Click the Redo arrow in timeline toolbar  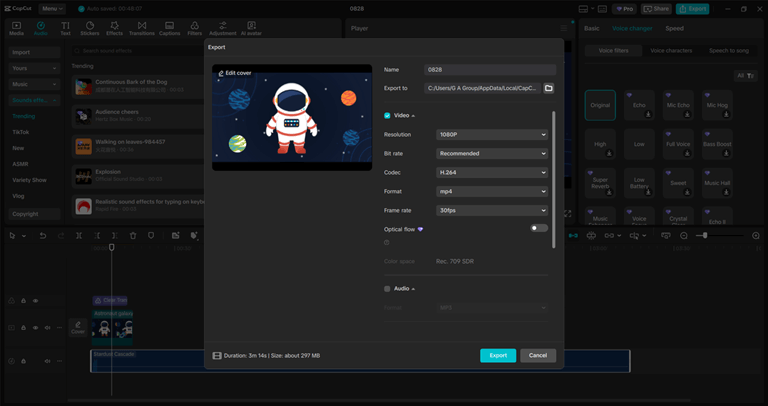click(61, 236)
